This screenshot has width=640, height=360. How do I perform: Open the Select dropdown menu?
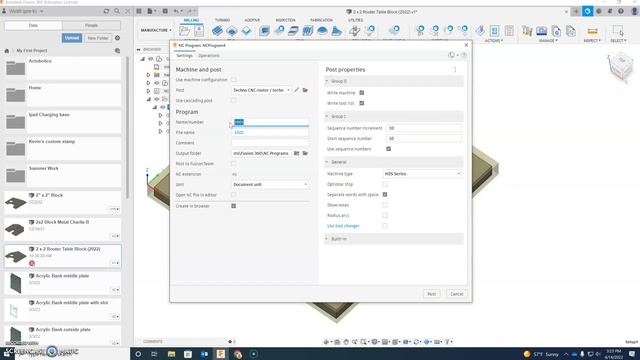(x=618, y=41)
